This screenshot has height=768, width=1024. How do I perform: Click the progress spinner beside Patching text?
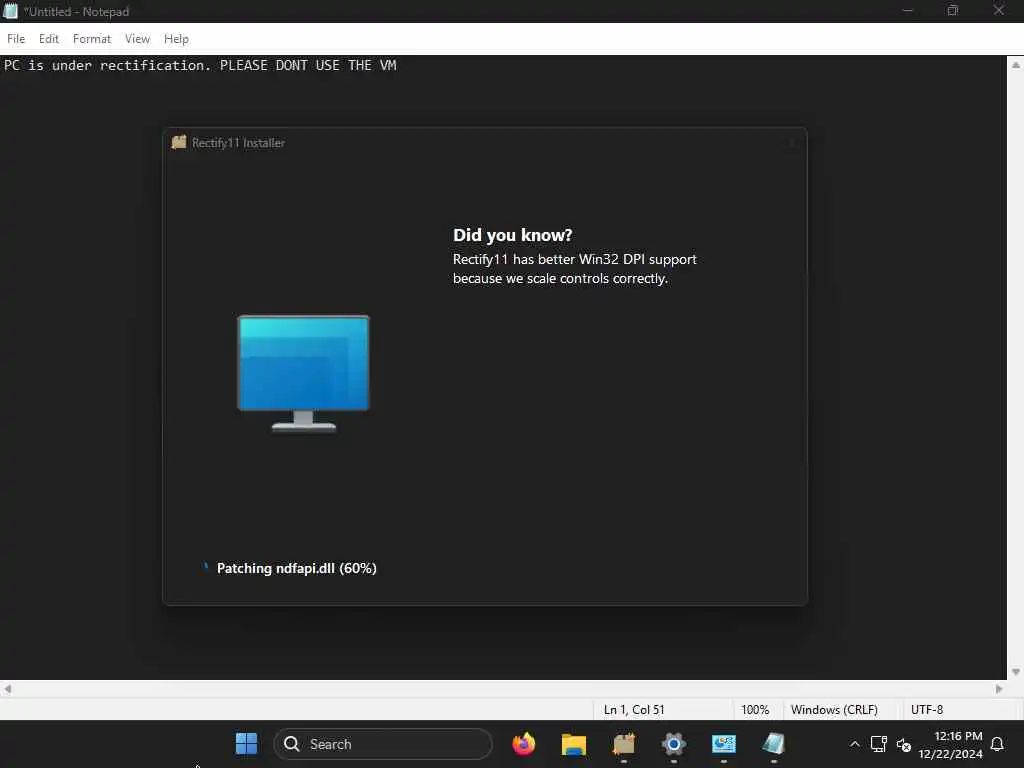pyautogui.click(x=206, y=567)
